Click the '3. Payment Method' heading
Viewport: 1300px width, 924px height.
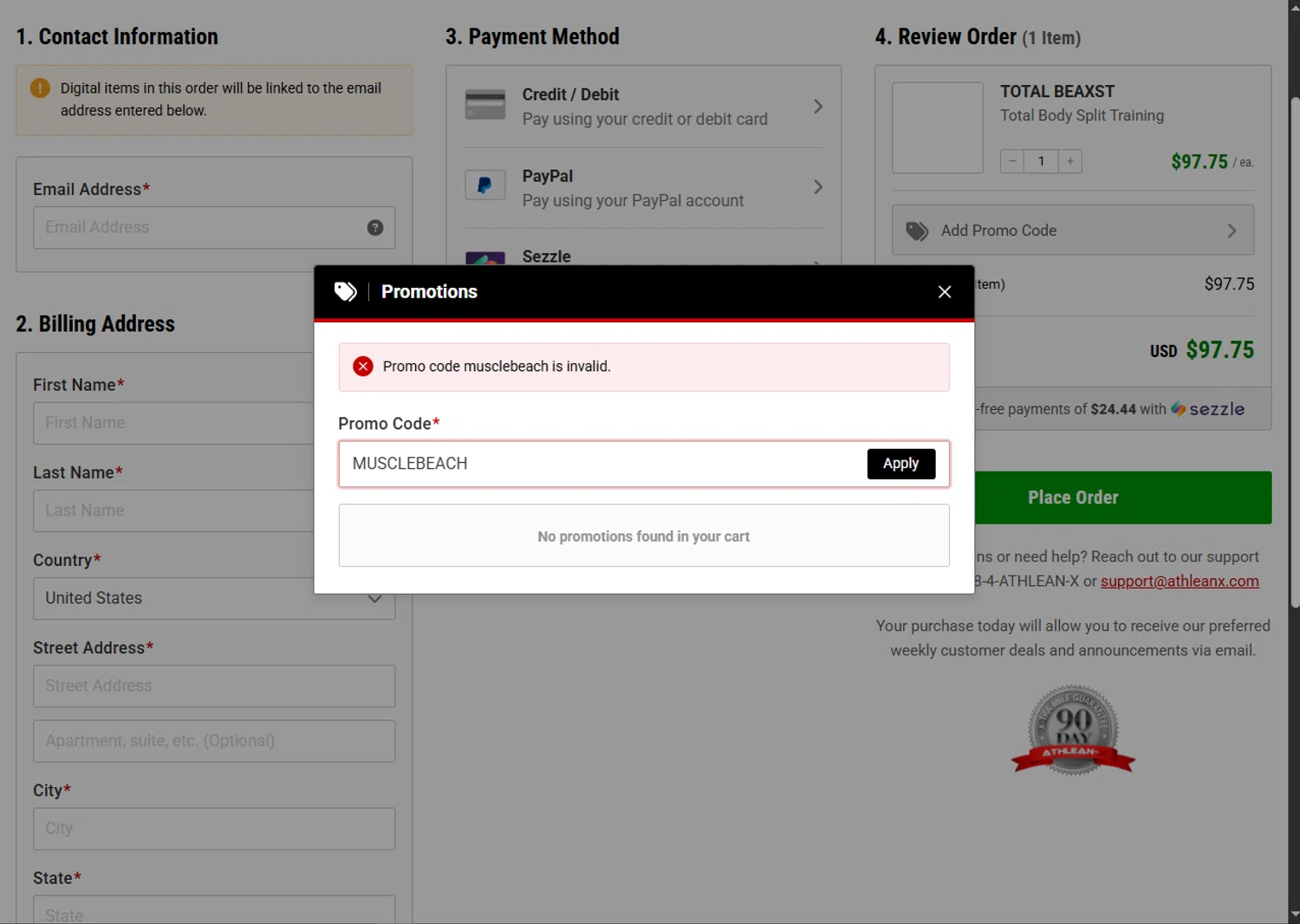click(x=532, y=36)
